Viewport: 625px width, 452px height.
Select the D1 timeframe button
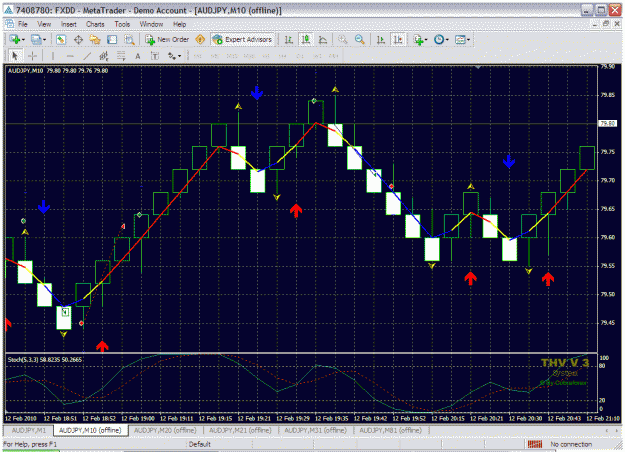tap(300, 56)
